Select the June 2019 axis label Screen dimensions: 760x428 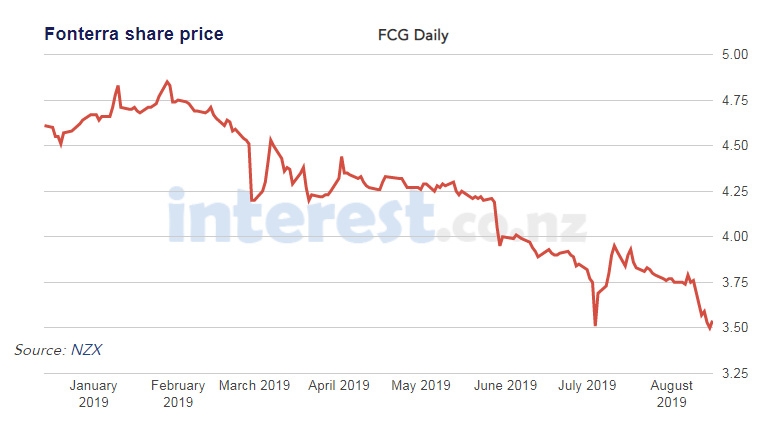click(504, 385)
